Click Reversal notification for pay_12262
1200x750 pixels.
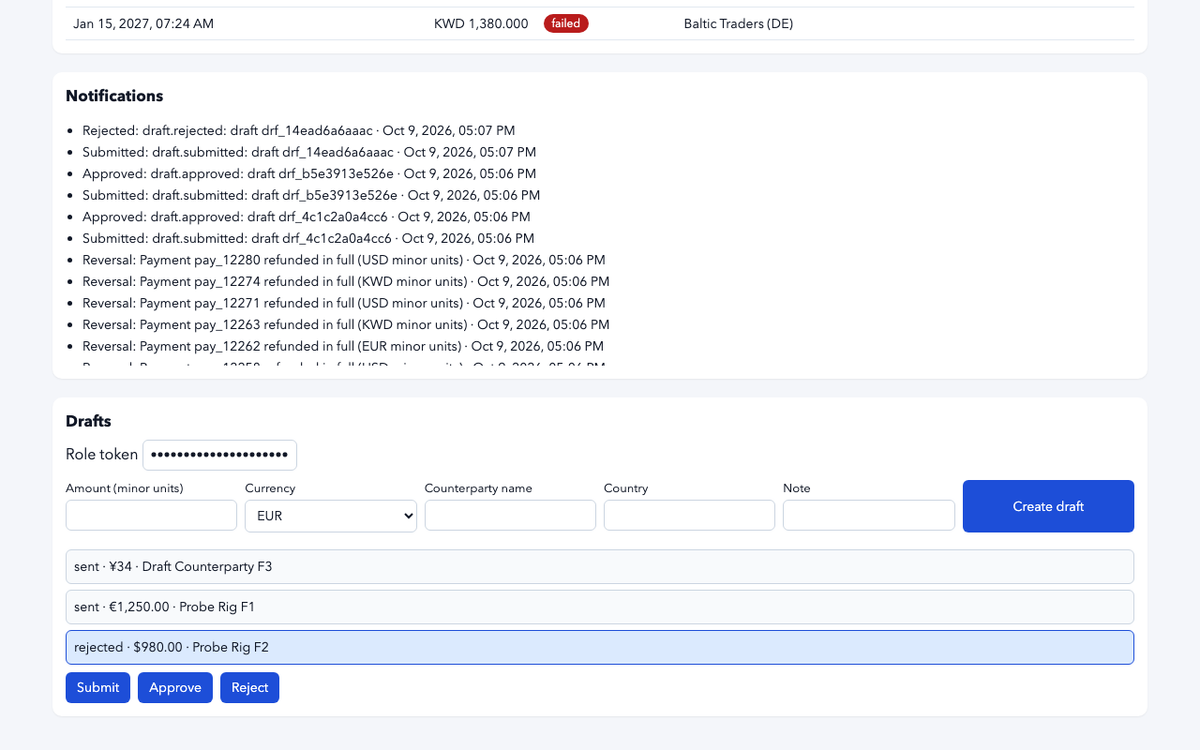click(x=343, y=346)
